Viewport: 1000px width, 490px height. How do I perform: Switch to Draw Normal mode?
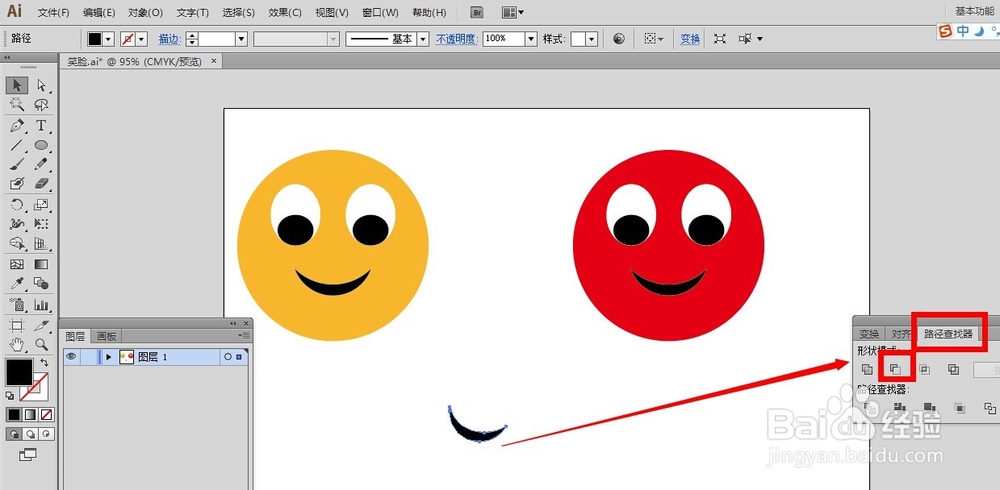pos(13,434)
